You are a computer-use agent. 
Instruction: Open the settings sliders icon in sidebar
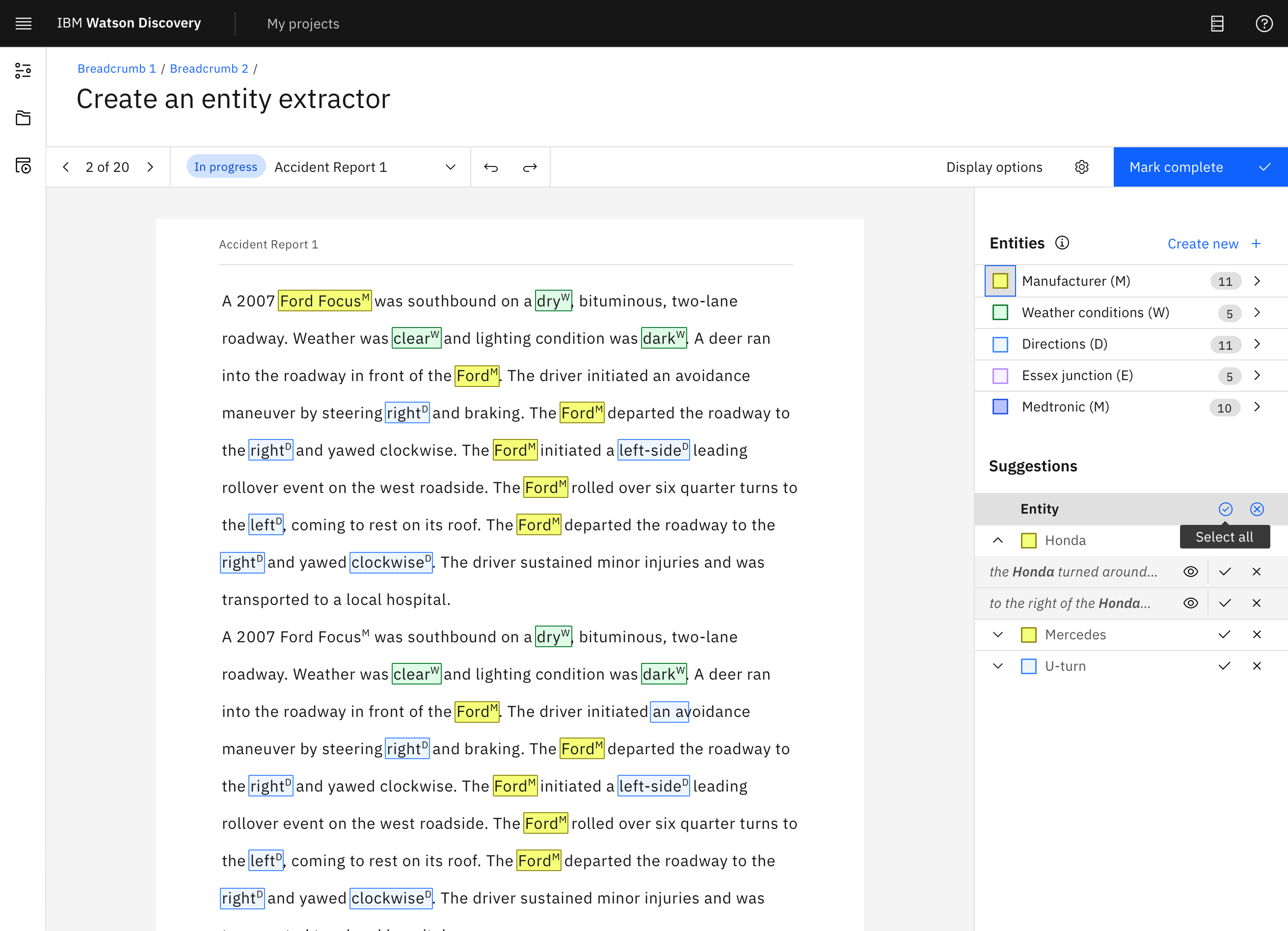click(23, 70)
